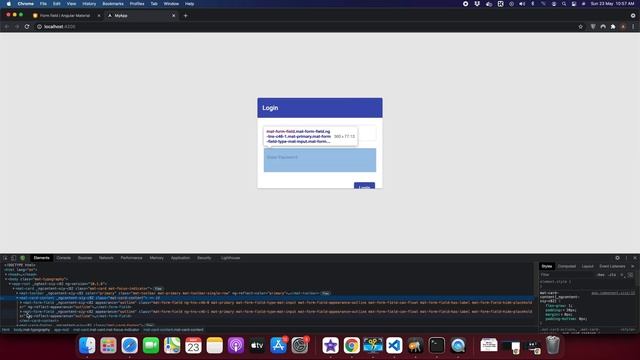Screen dimensions: 640x360
Task: Reload the page with the refresh icon
Action: (27, 27)
